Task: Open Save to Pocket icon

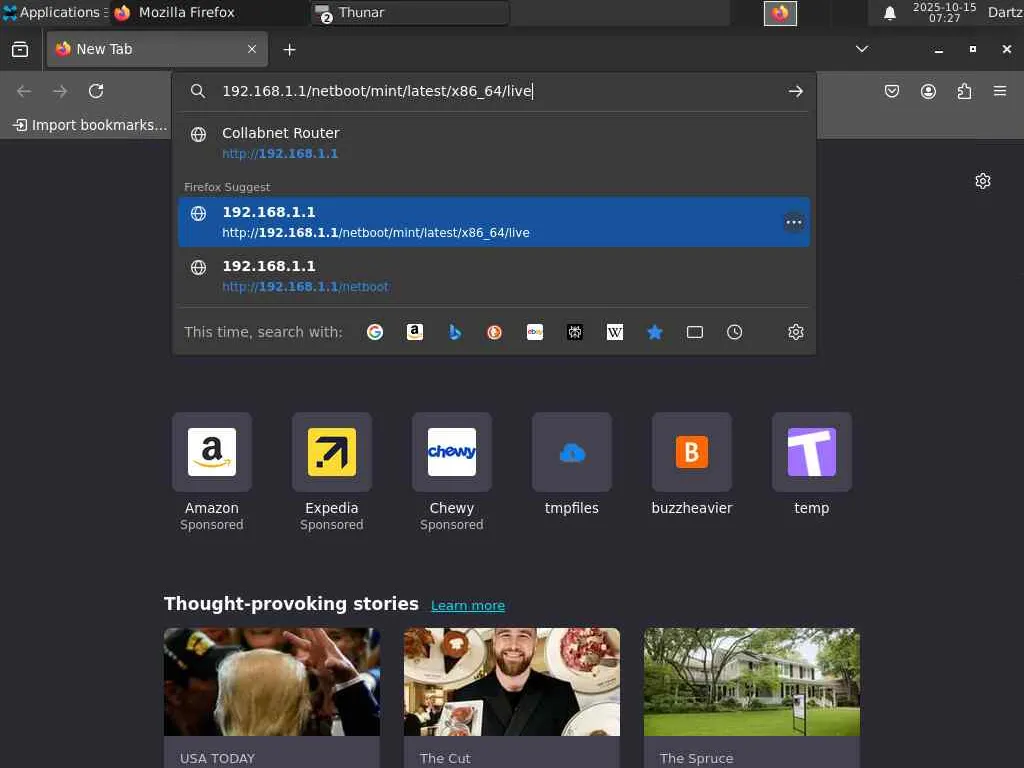Action: 891,91
